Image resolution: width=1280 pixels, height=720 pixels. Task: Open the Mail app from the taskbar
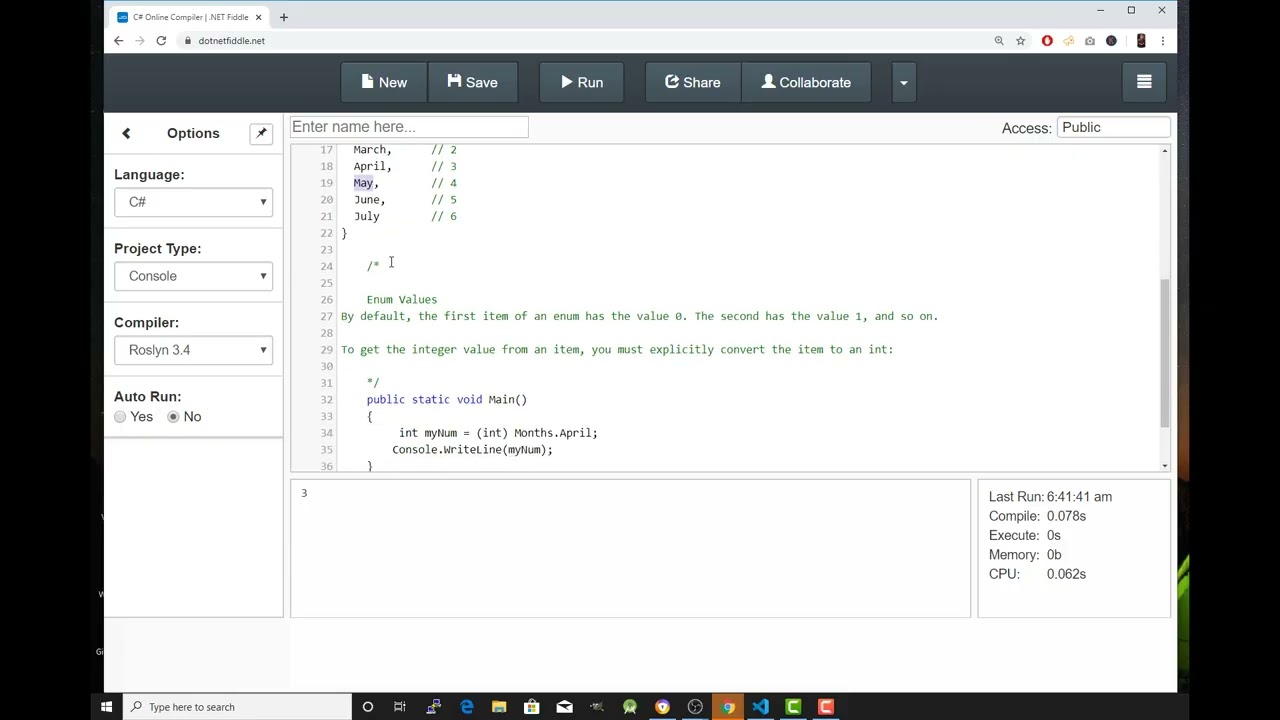pyautogui.click(x=564, y=707)
